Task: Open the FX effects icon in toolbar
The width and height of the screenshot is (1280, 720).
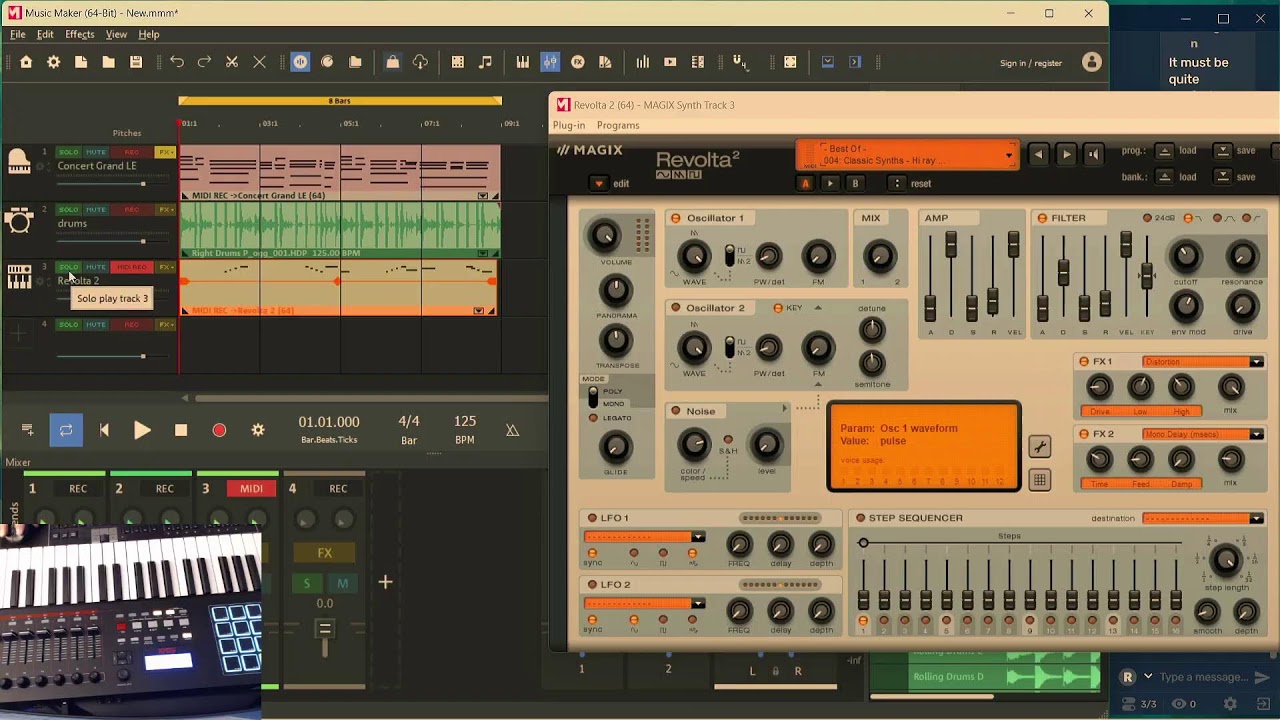Action: [577, 62]
